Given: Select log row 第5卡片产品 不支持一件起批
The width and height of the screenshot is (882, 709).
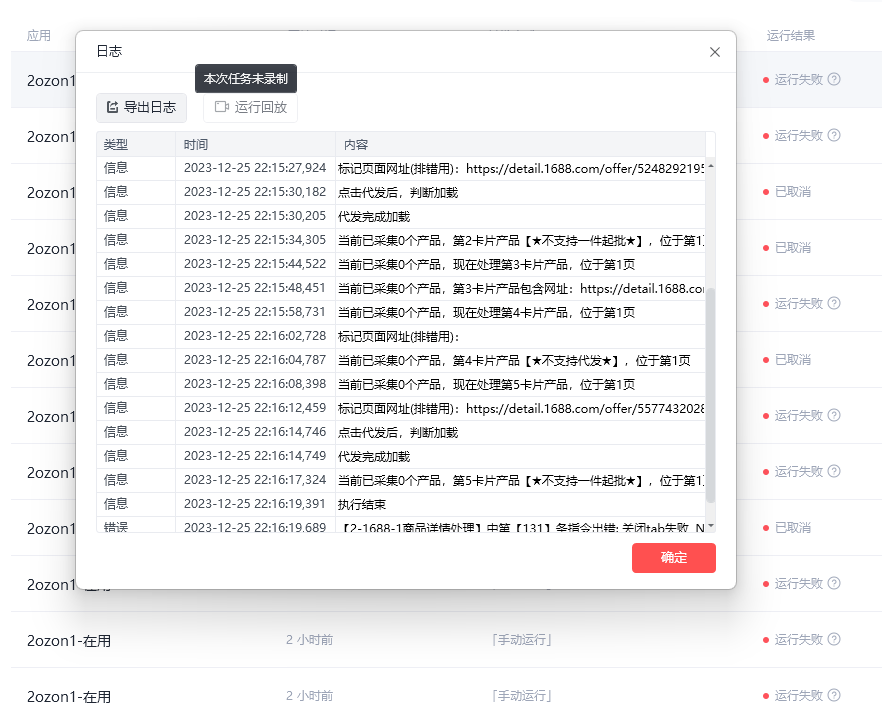Looking at the screenshot, I should coord(401,481).
